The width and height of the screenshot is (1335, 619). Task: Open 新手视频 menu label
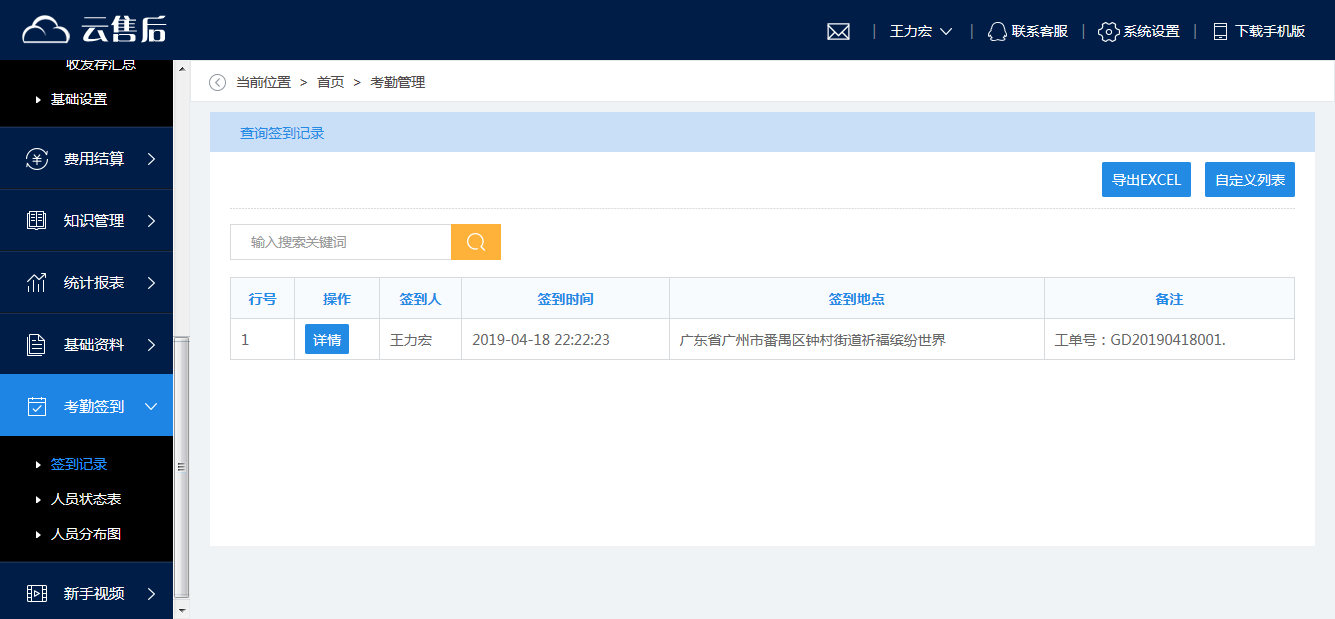[x=94, y=593]
